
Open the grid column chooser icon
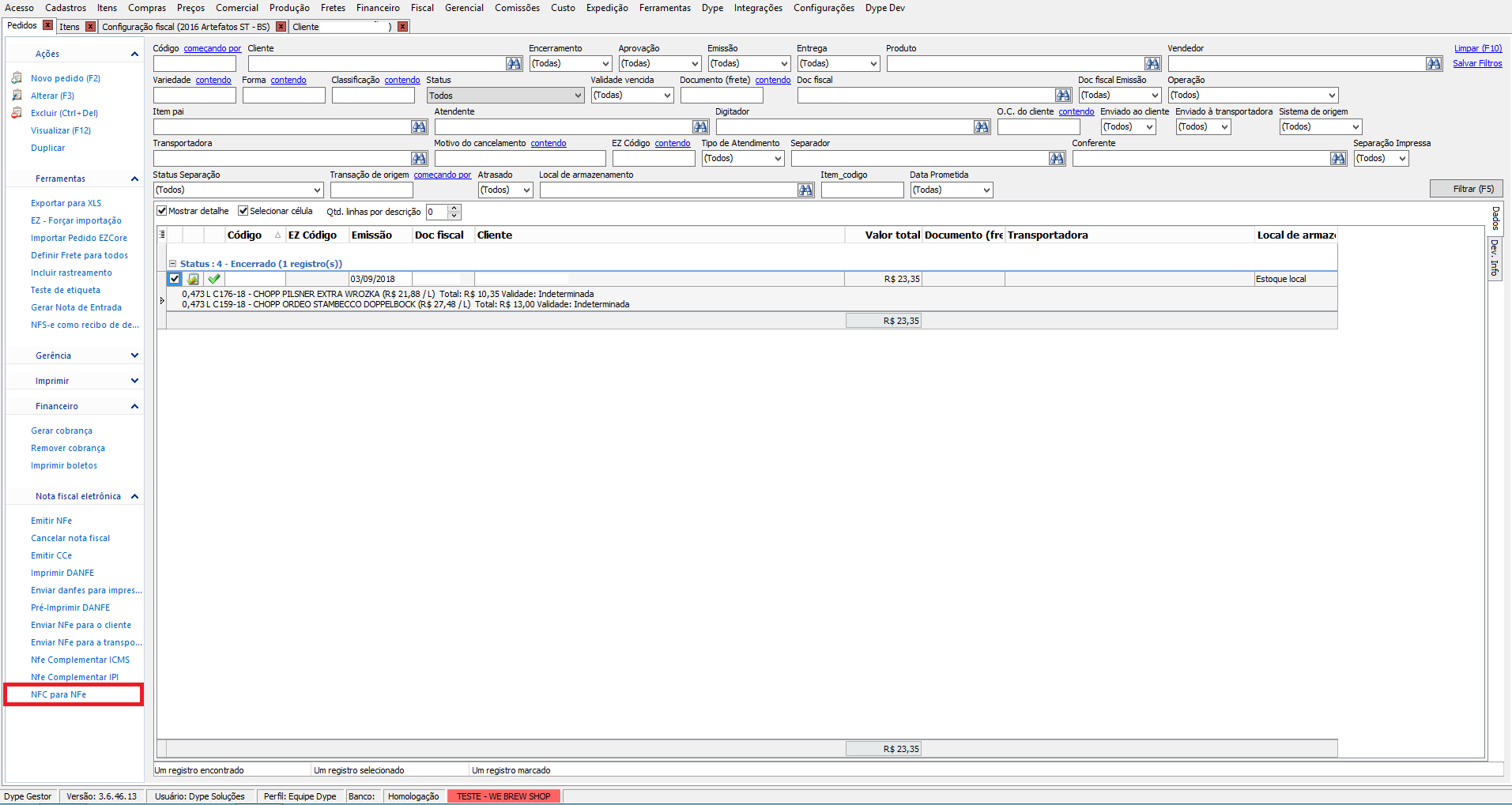pos(162,235)
